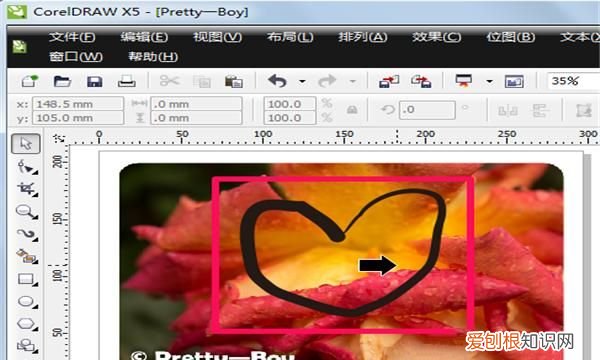Select the Rectangle tool
The image size is (600, 360).
tap(27, 279)
